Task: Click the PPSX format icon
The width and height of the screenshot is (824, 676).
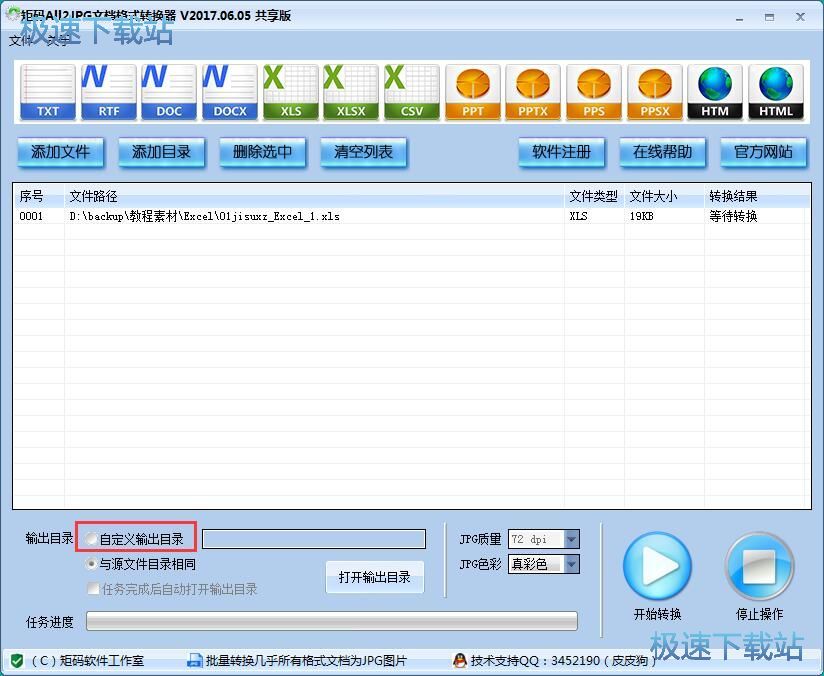Action: (x=655, y=90)
